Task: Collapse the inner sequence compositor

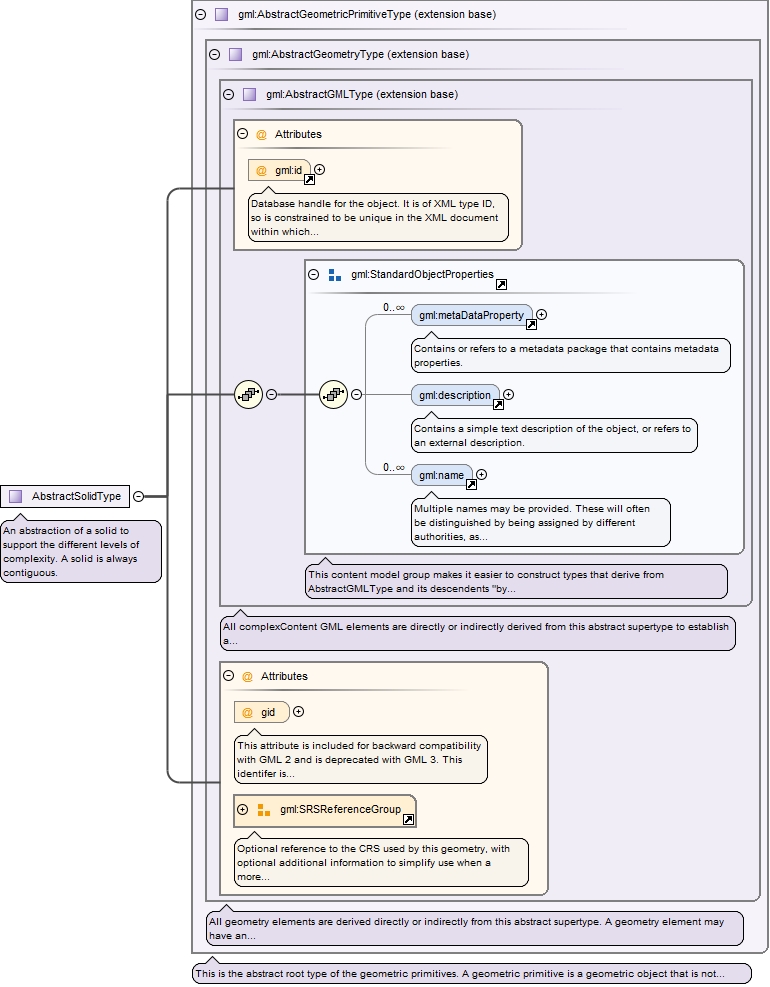Action: [x=356, y=395]
